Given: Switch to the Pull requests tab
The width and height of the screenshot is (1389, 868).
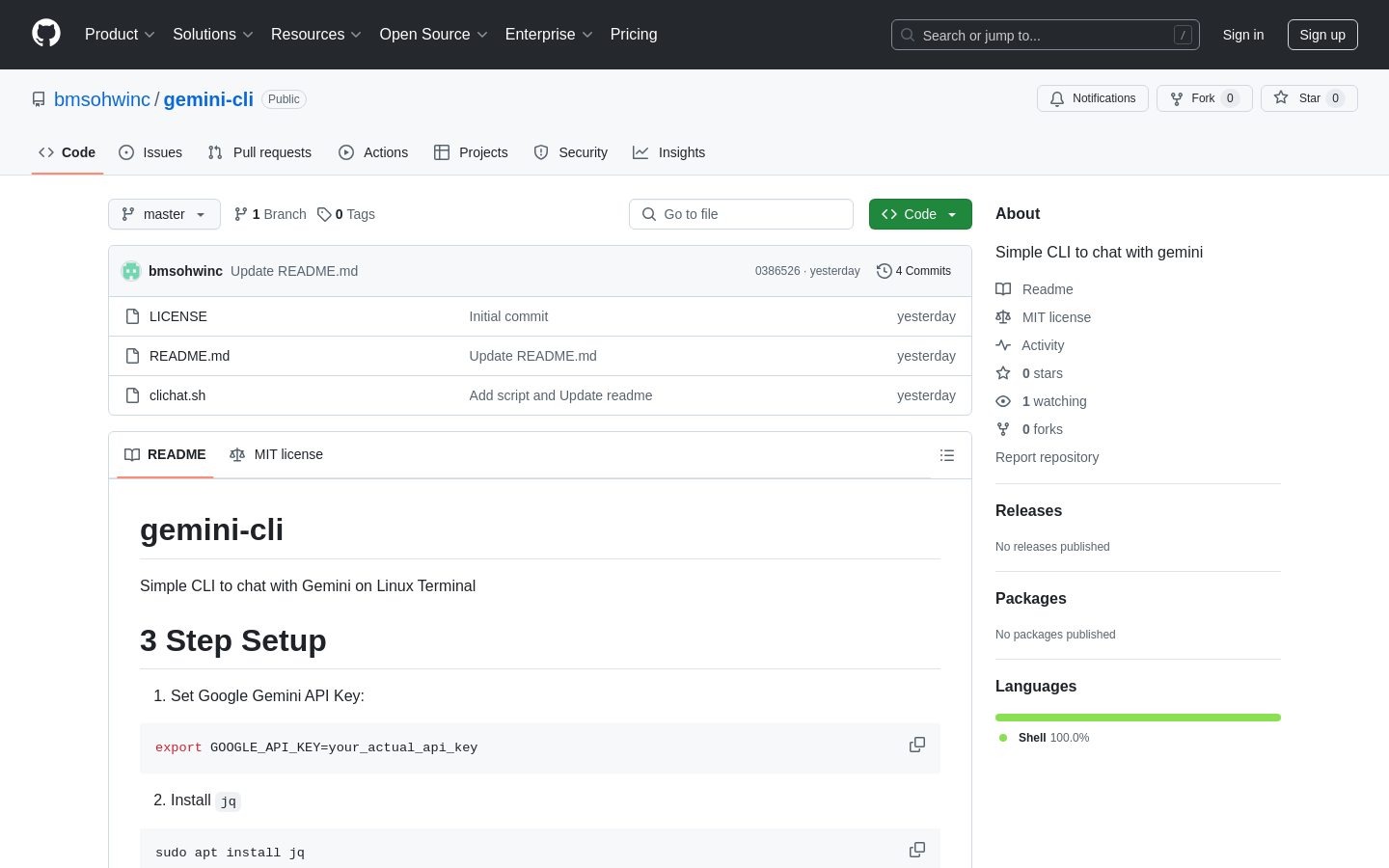Looking at the screenshot, I should tap(259, 152).
